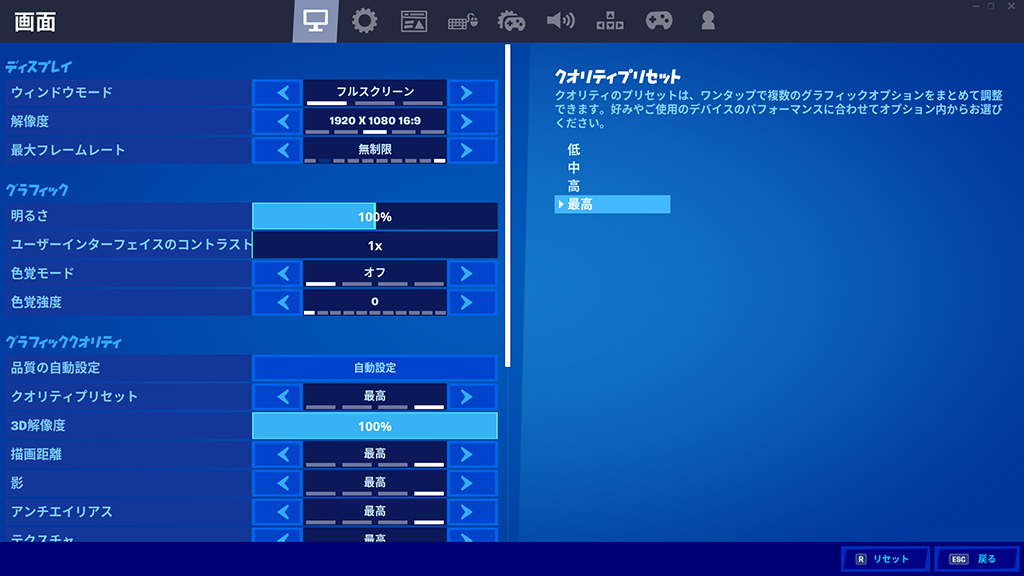Open the game settings gear tab
The width and height of the screenshot is (1024, 576).
[x=364, y=21]
